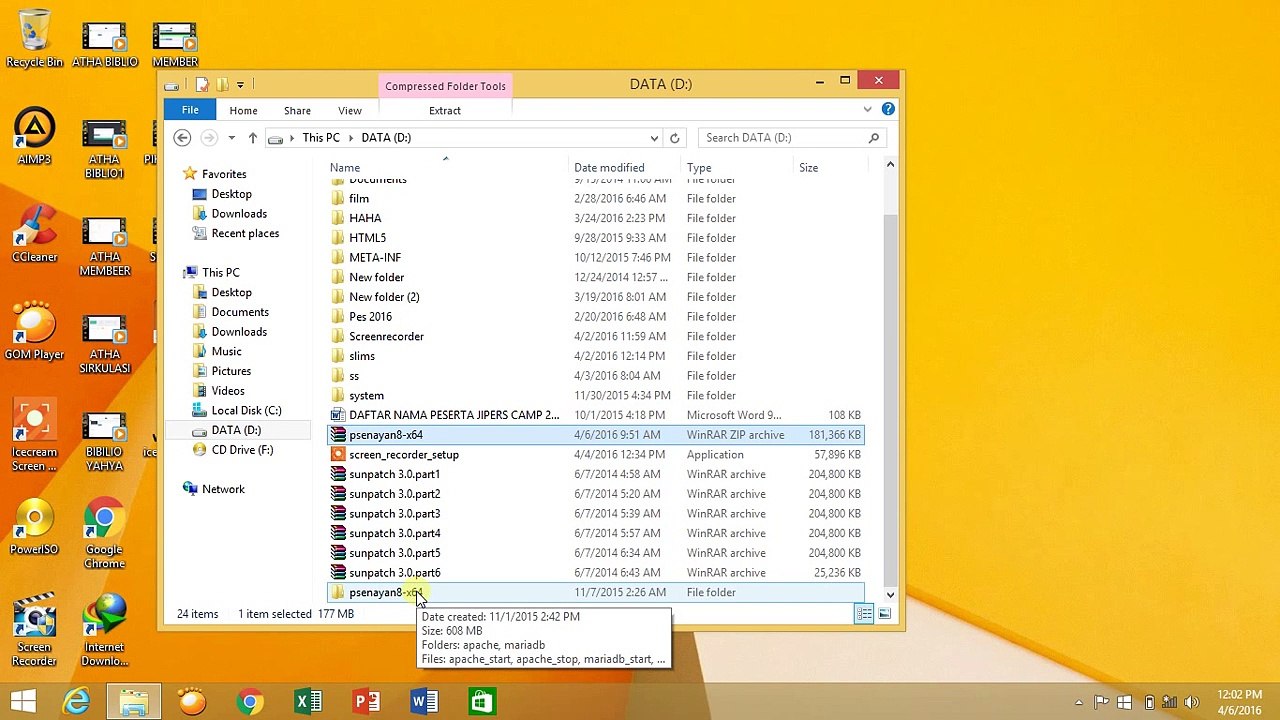Select the screen_recorder_setup application file
1280x720 pixels.
click(595, 455)
